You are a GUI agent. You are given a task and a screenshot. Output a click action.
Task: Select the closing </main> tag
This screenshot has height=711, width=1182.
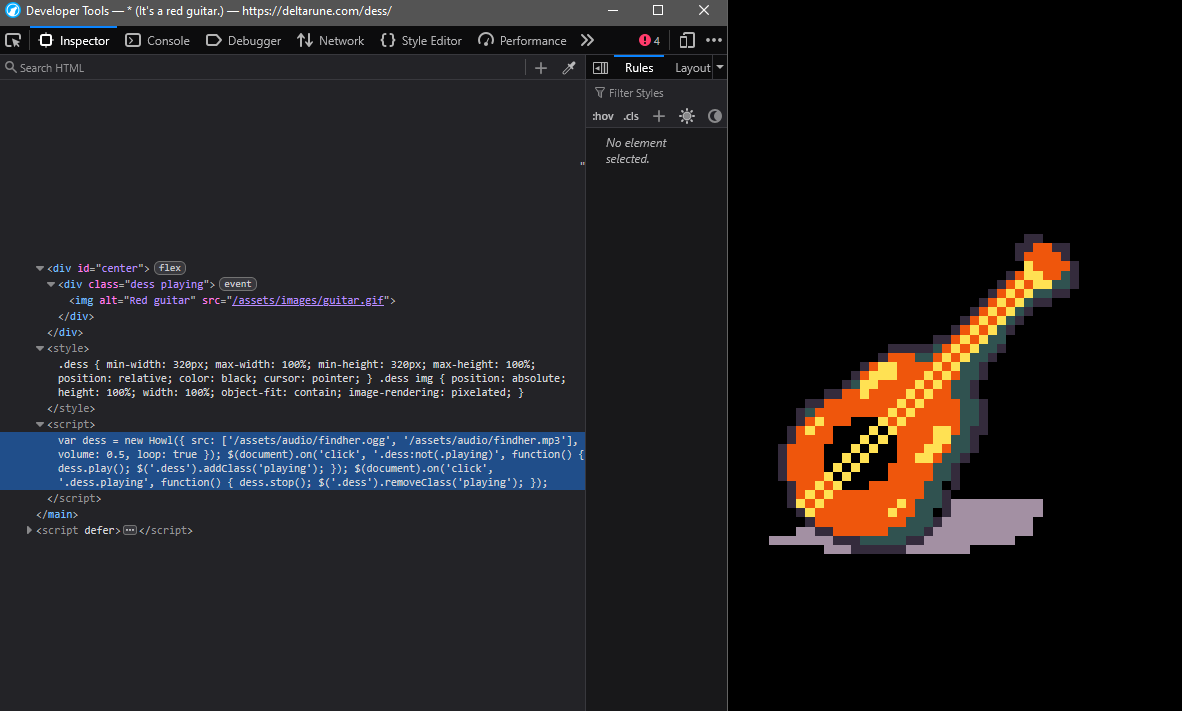(57, 514)
